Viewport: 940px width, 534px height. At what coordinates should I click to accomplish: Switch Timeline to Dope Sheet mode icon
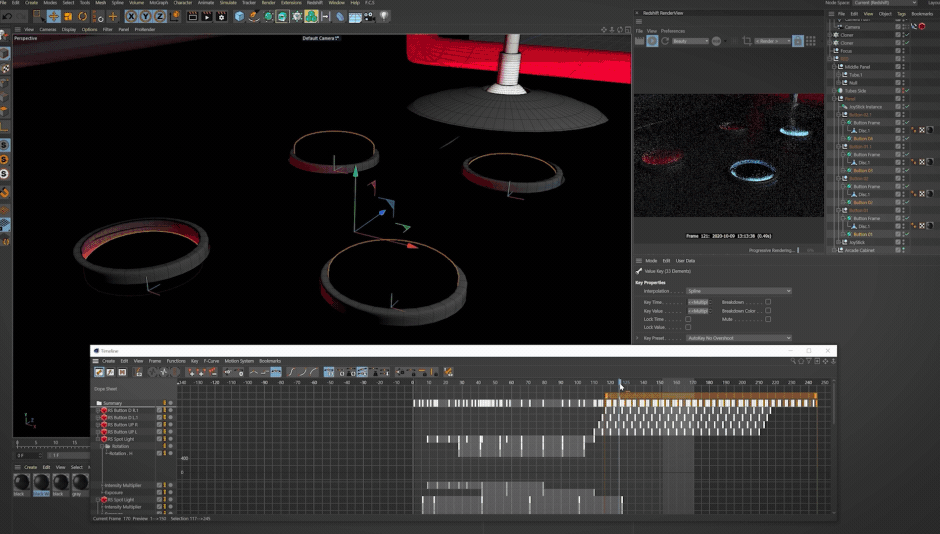click(99, 372)
